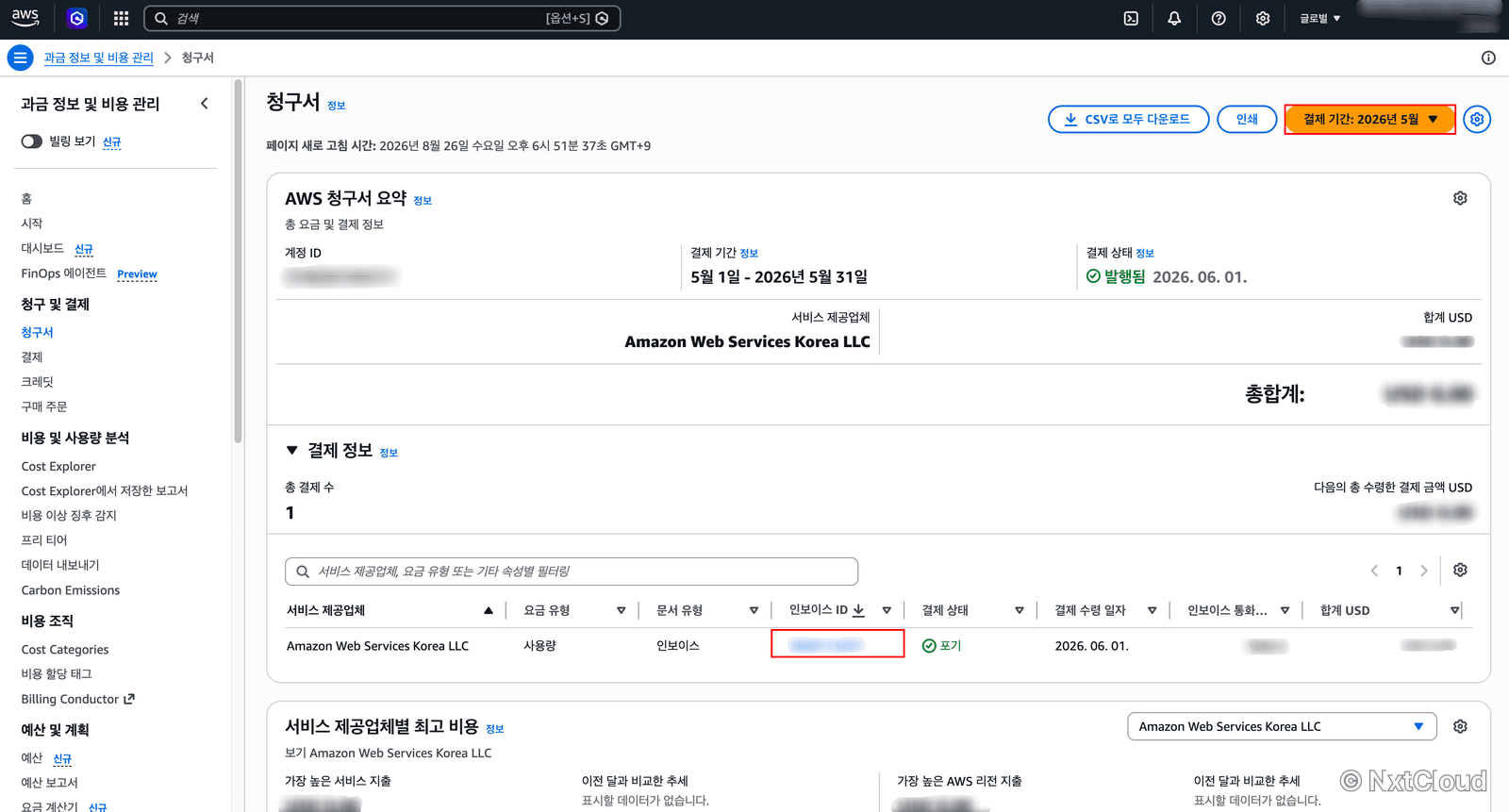1509x812 pixels.
Task: Sort ascending by 서비스 제공업체 column
Action: tap(489, 610)
